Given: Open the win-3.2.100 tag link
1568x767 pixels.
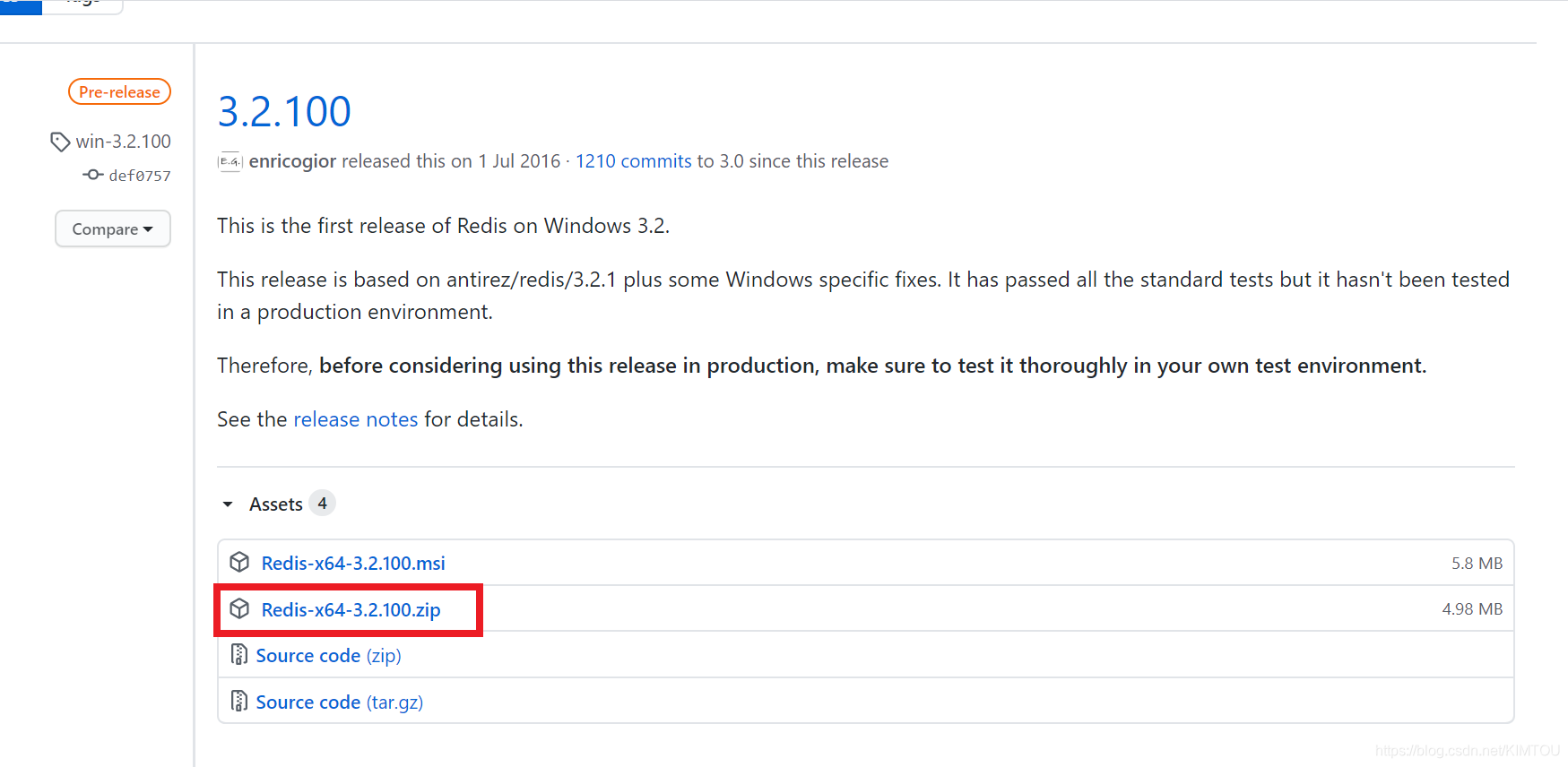Looking at the screenshot, I should pos(123,142).
